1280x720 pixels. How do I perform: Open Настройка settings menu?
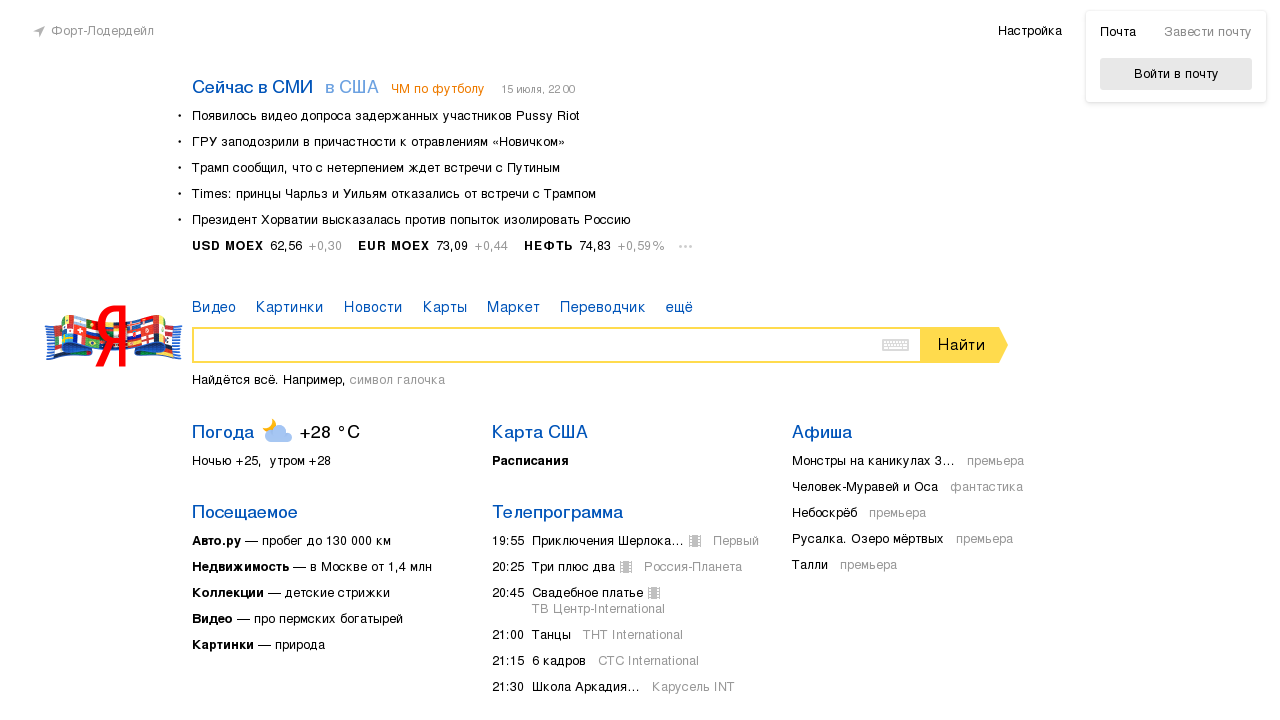click(1030, 31)
